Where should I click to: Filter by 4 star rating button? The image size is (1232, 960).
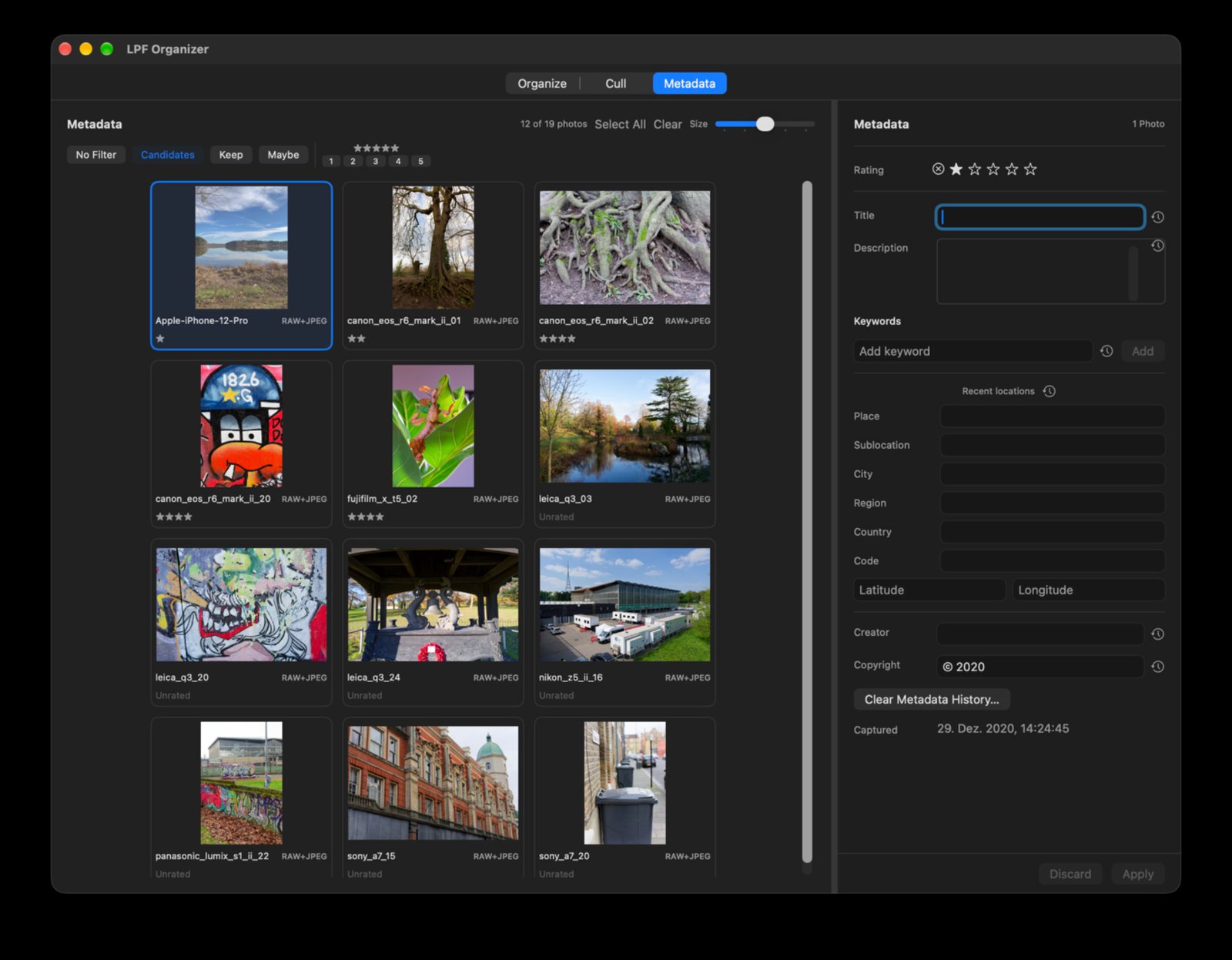point(398,162)
